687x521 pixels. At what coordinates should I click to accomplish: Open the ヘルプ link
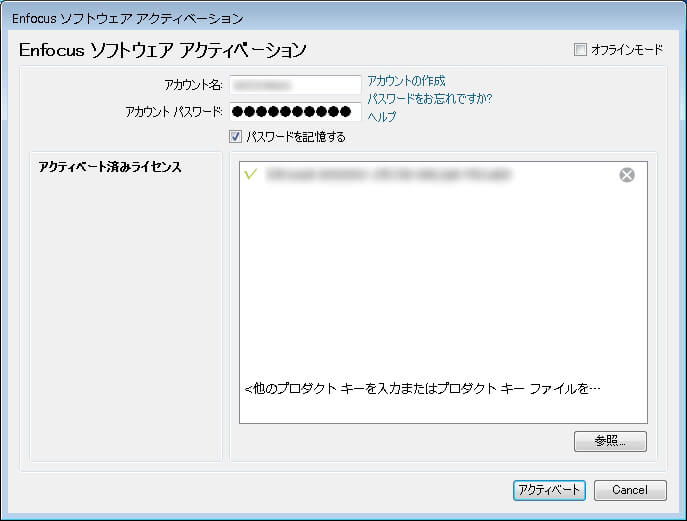tap(382, 117)
